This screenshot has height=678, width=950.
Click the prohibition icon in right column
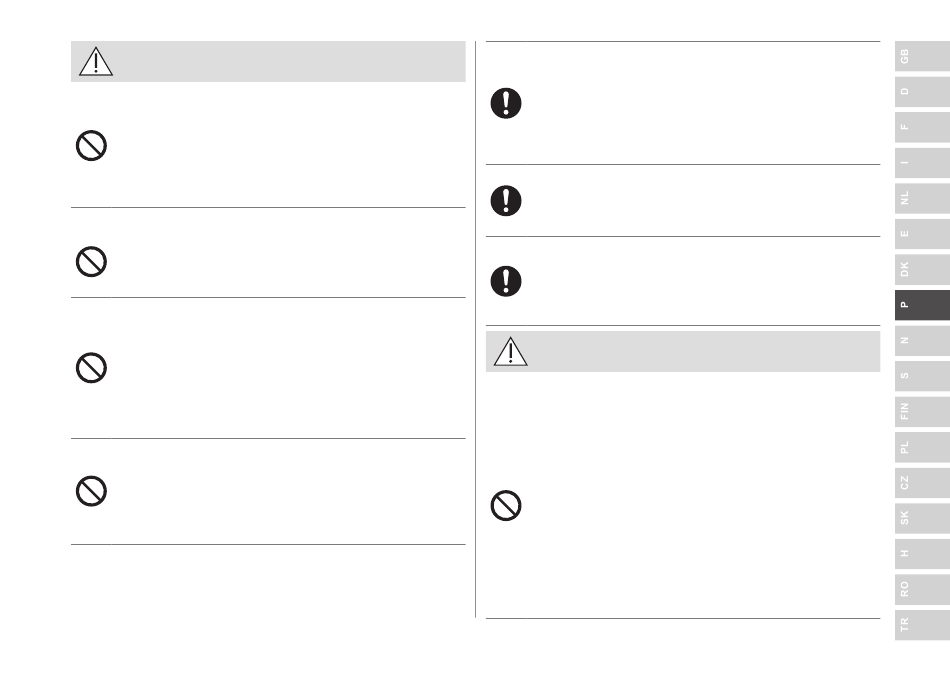(x=506, y=505)
